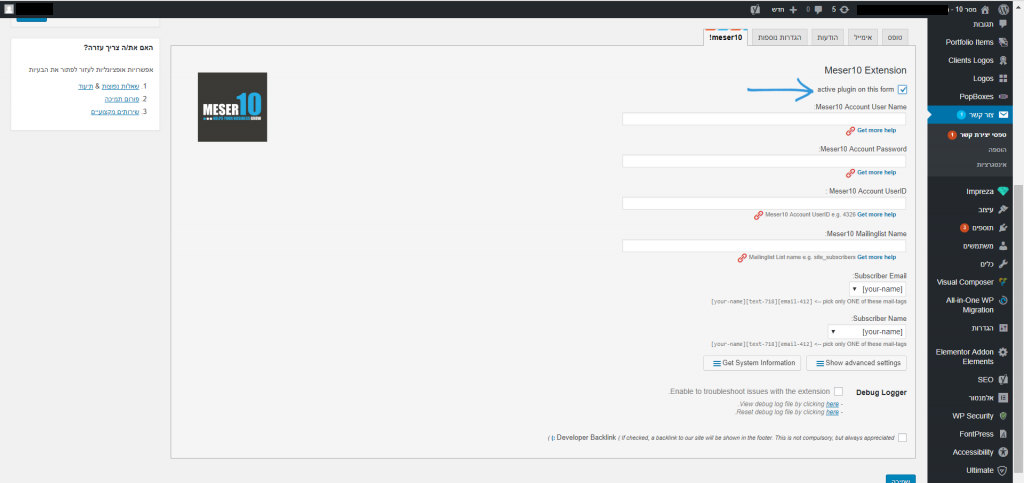Open Visual Composer from sidebar
The height and width of the screenshot is (483, 1024).
point(970,281)
